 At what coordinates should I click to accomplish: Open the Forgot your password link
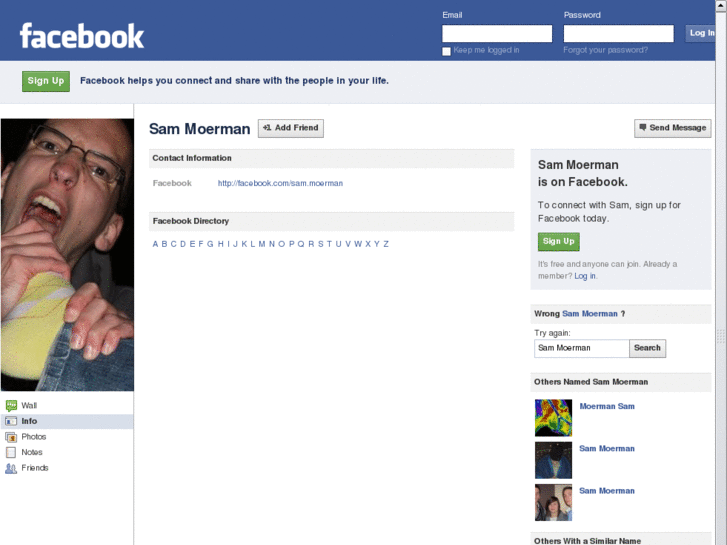pos(606,50)
